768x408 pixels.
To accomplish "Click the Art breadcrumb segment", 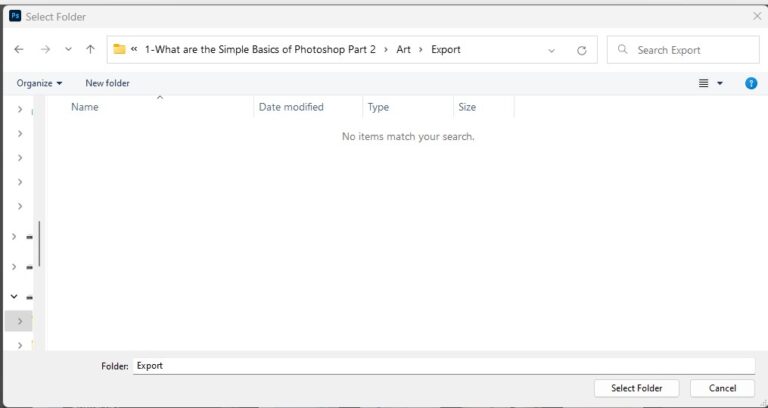I will click(404, 49).
